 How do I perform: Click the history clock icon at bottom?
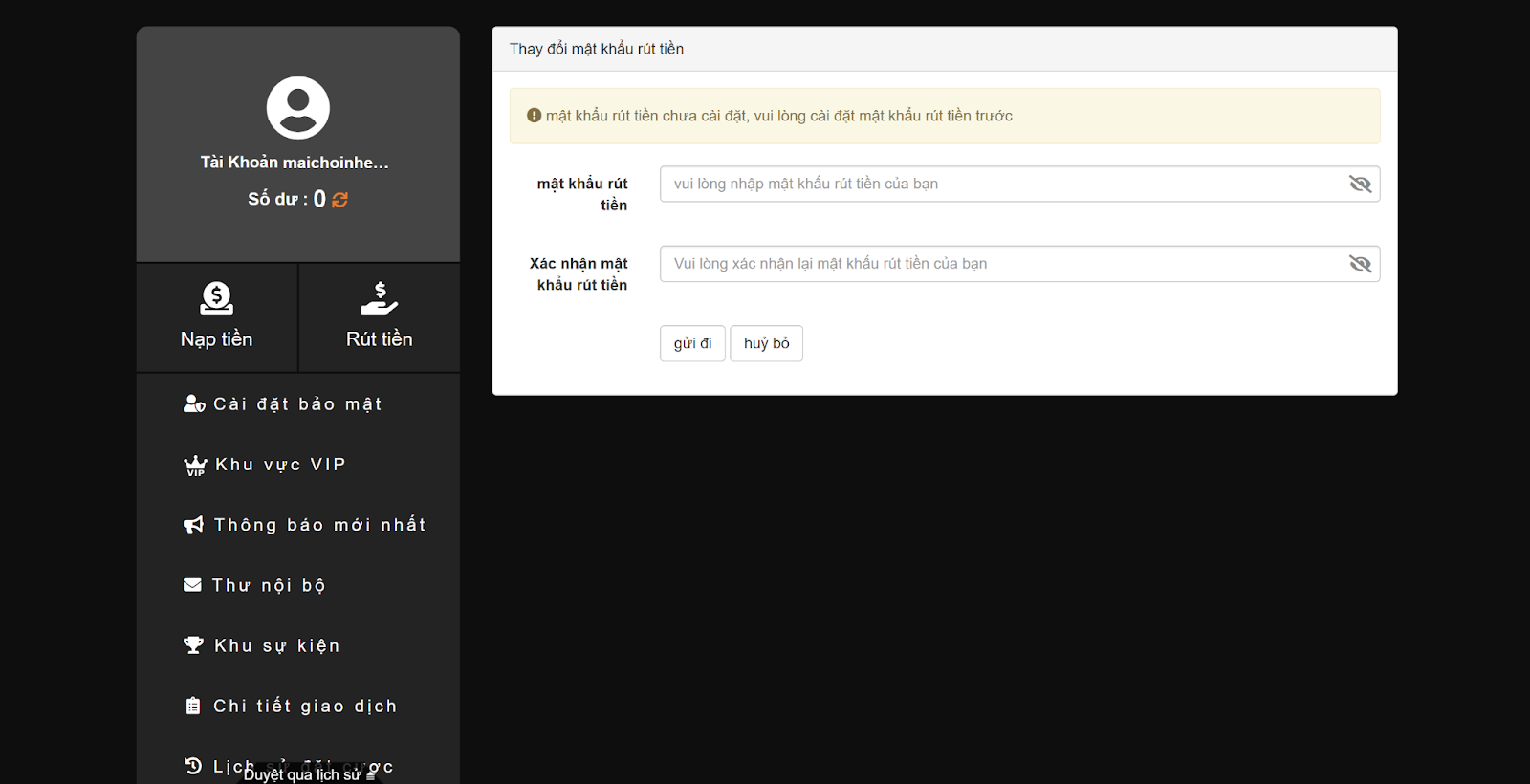point(193,766)
